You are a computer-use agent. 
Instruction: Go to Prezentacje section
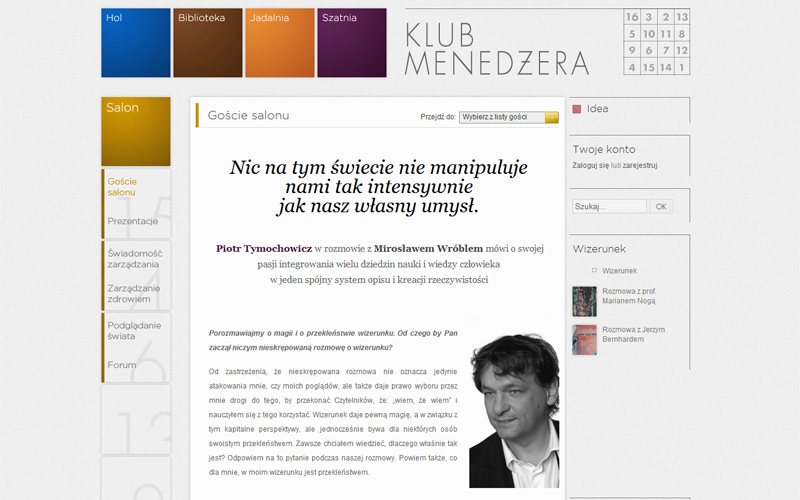click(x=133, y=221)
